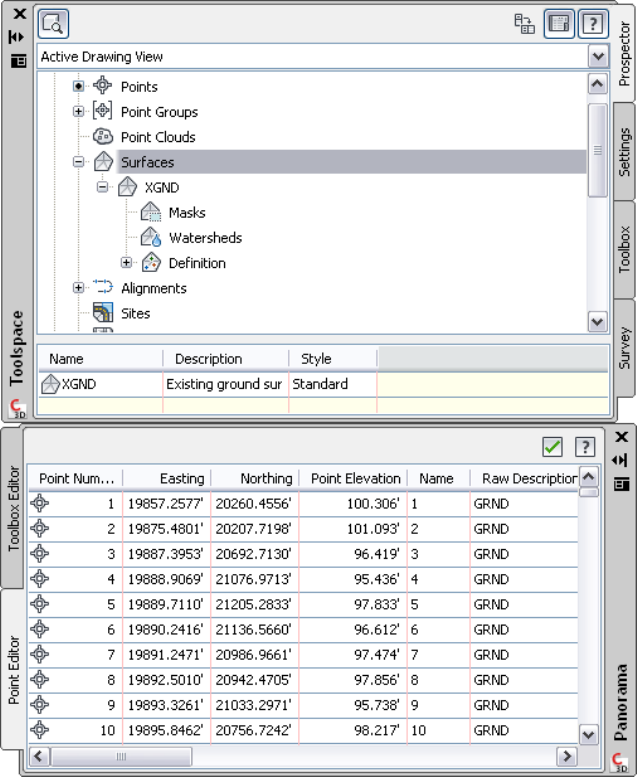This screenshot has width=637, height=777.
Task: Click the preview magnifier icon in Toolspace toolbar
Action: 53,23
